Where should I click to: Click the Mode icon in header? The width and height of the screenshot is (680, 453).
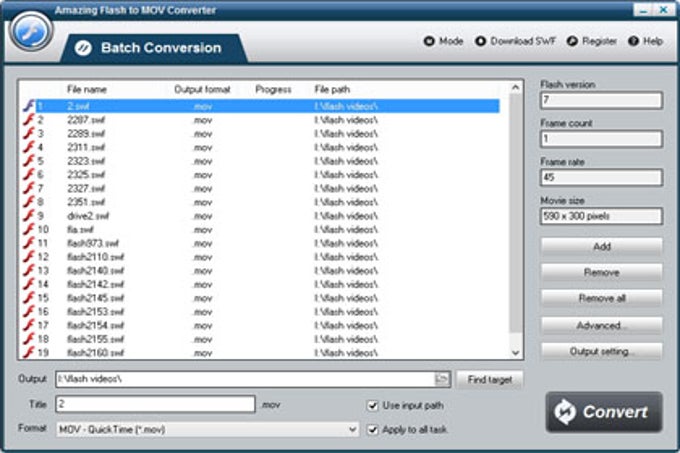[x=429, y=41]
